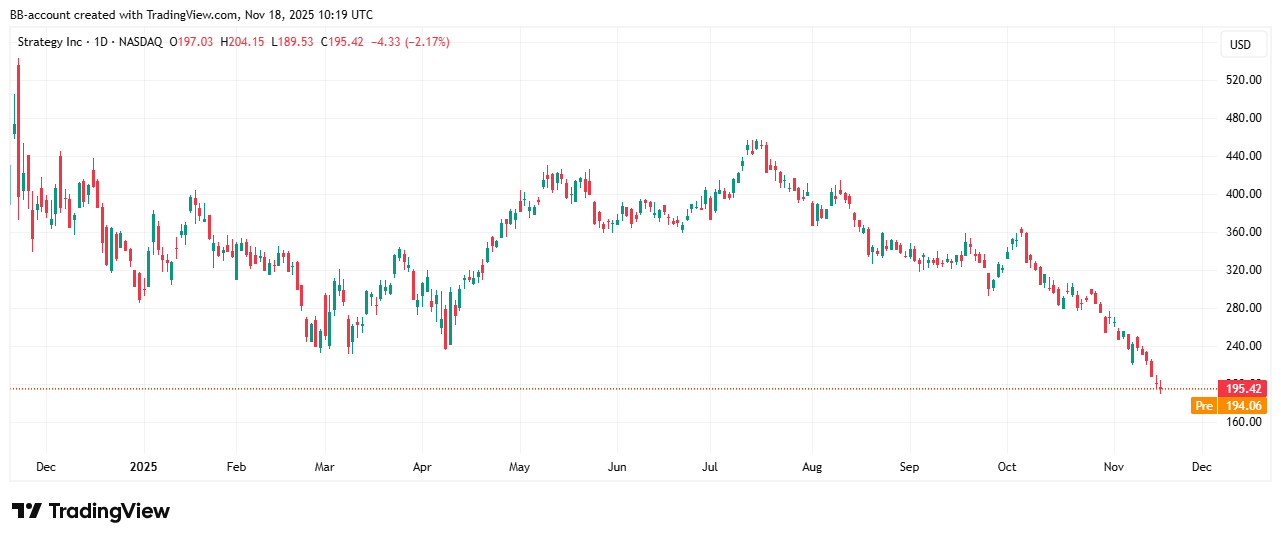Select the red 195.42 current price label

coord(1241,388)
